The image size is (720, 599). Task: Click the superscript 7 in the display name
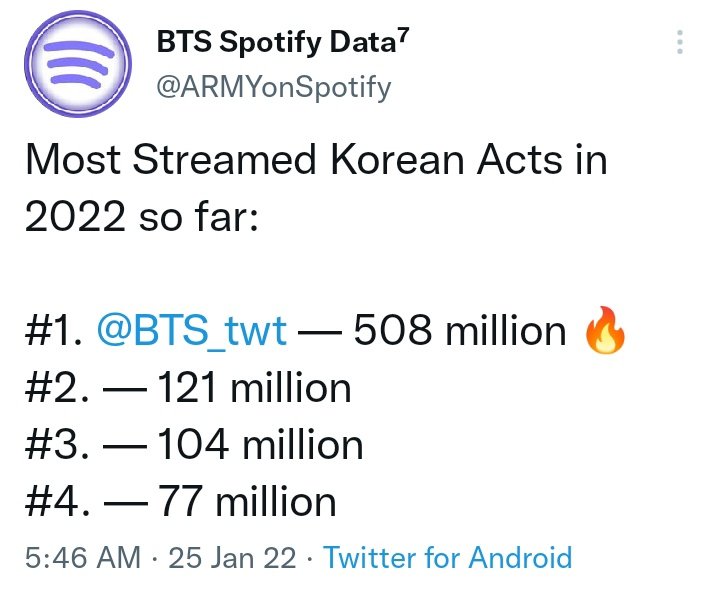(403, 35)
